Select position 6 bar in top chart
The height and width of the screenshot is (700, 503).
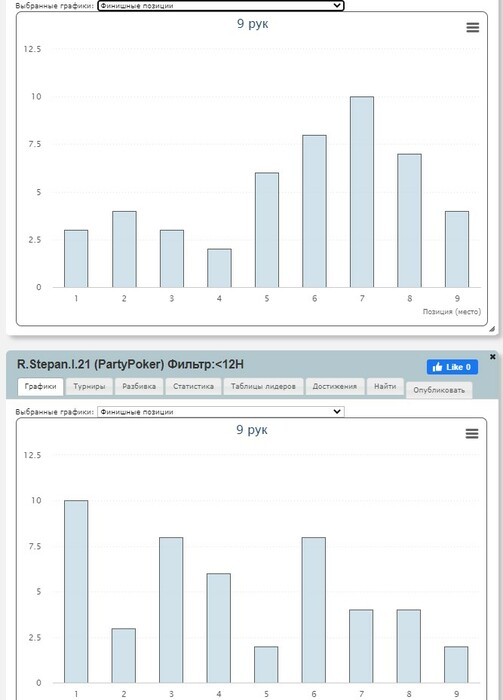click(x=314, y=211)
